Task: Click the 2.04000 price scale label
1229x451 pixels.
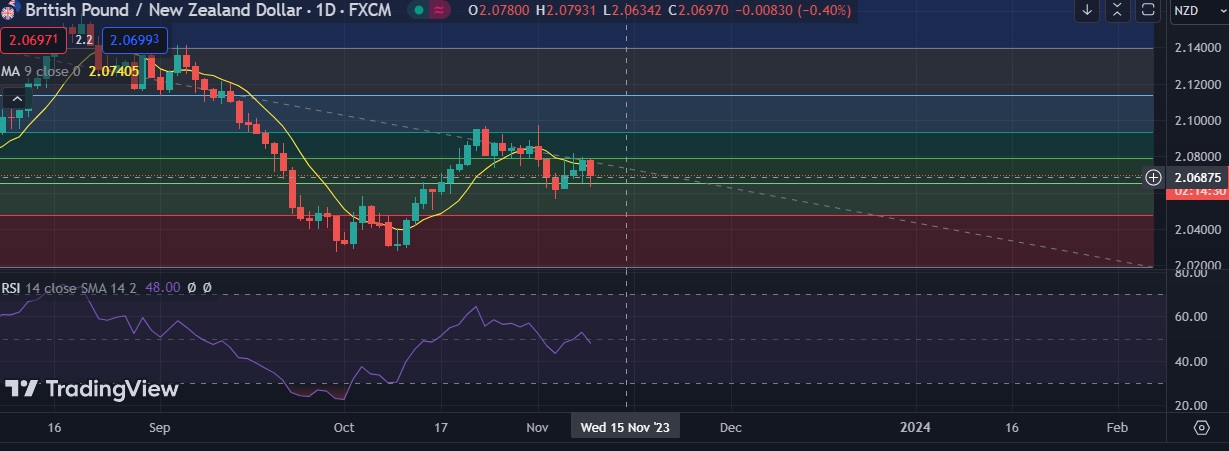Action: [x=1197, y=229]
